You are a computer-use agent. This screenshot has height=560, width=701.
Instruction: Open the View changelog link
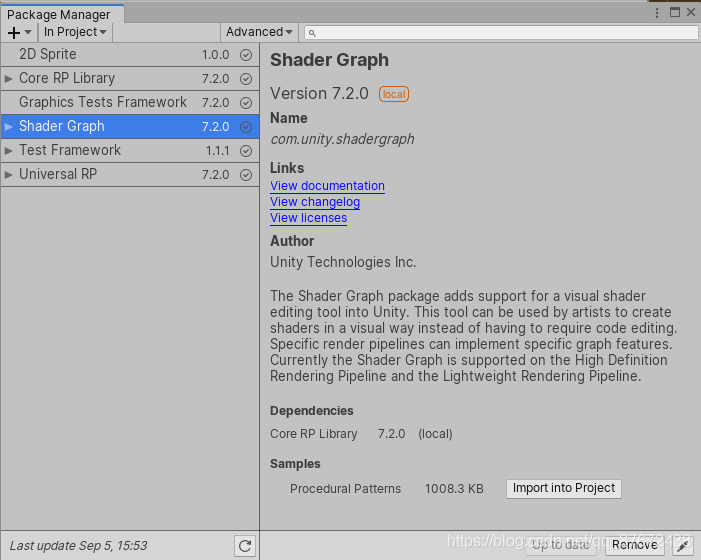(x=315, y=202)
